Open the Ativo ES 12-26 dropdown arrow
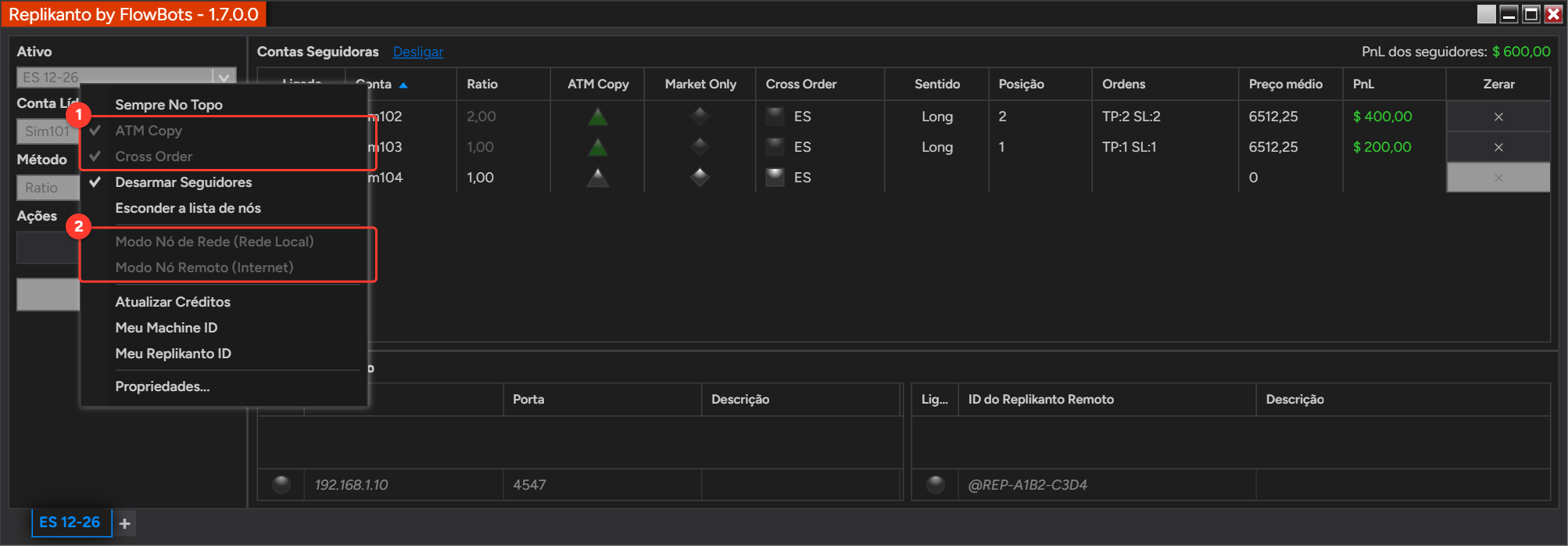Viewport: 1568px width, 546px height. [x=224, y=77]
